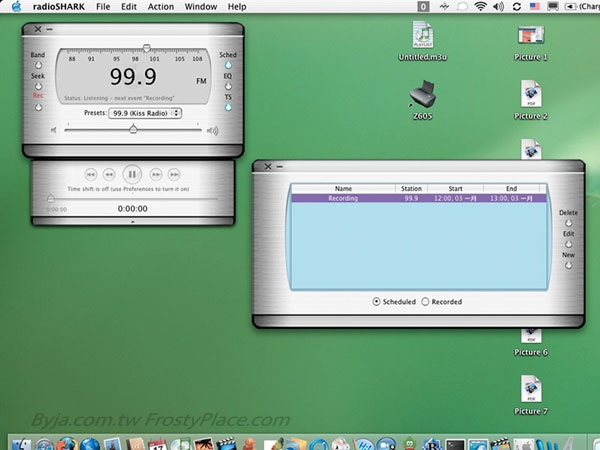Click the speech bubble menu bar icon
The image size is (600, 450).
pyautogui.click(x=462, y=7)
